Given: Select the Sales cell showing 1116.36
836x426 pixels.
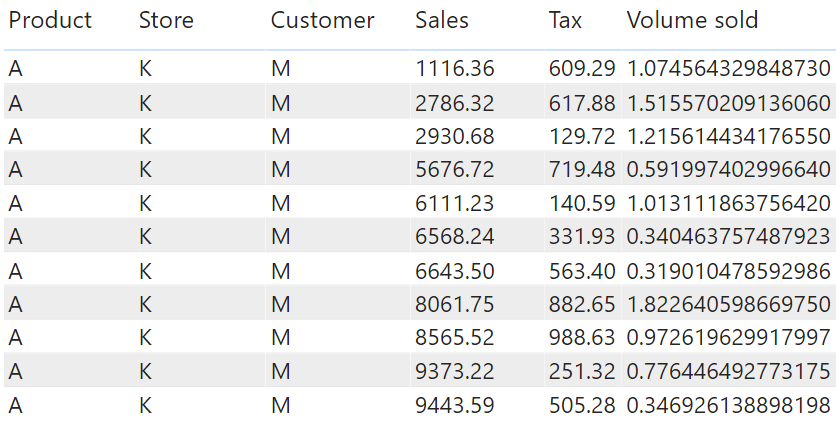Looking at the screenshot, I should (x=455, y=68).
